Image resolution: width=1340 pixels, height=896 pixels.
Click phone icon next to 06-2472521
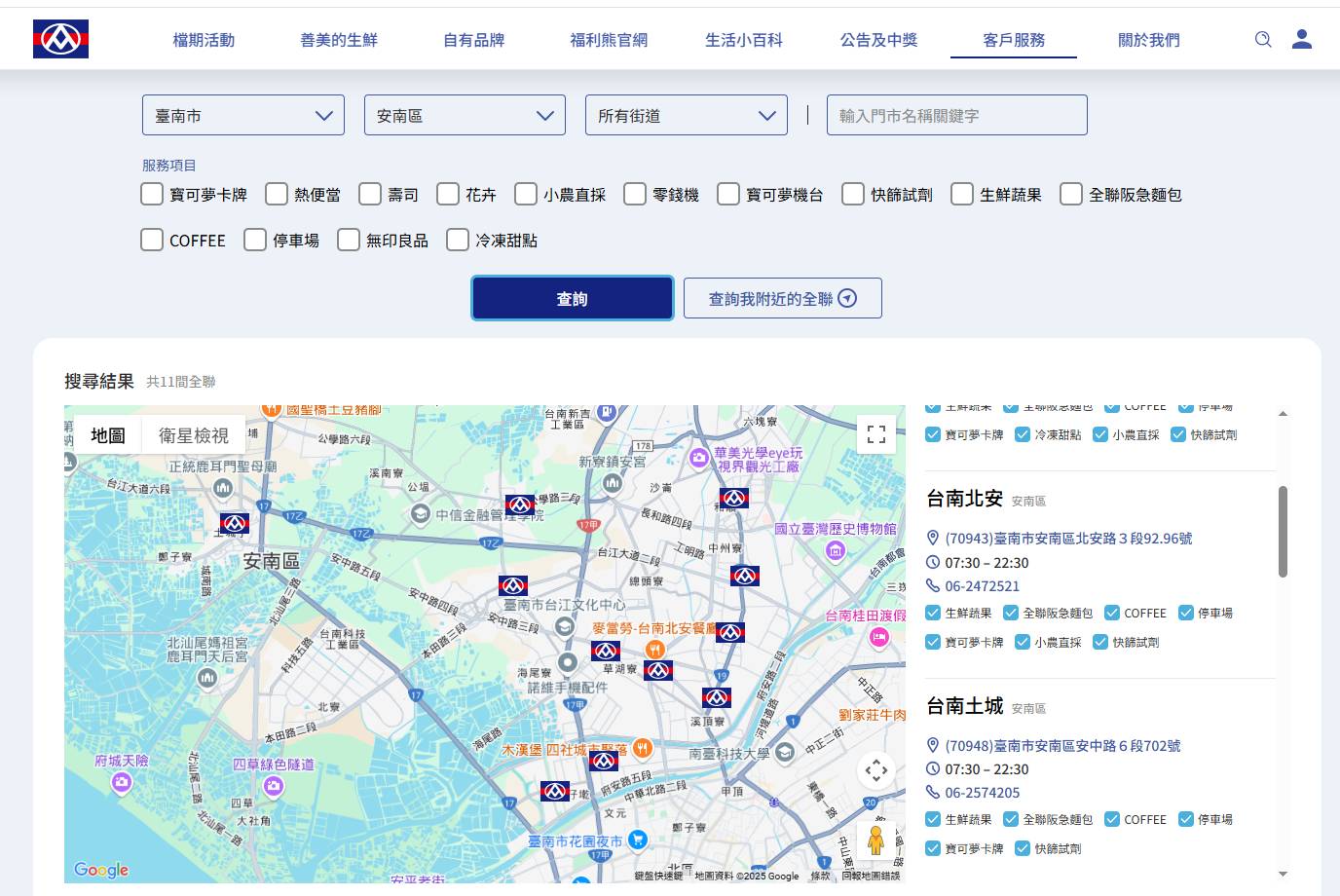(x=933, y=585)
